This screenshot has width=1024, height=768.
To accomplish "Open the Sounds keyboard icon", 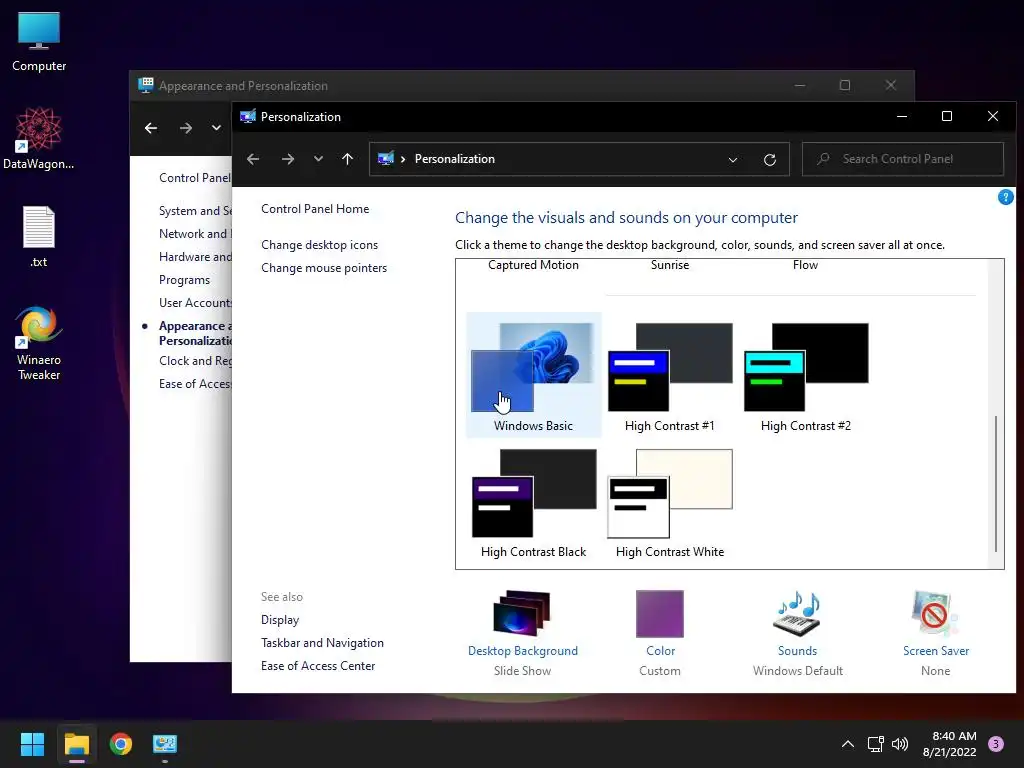I will (797, 614).
